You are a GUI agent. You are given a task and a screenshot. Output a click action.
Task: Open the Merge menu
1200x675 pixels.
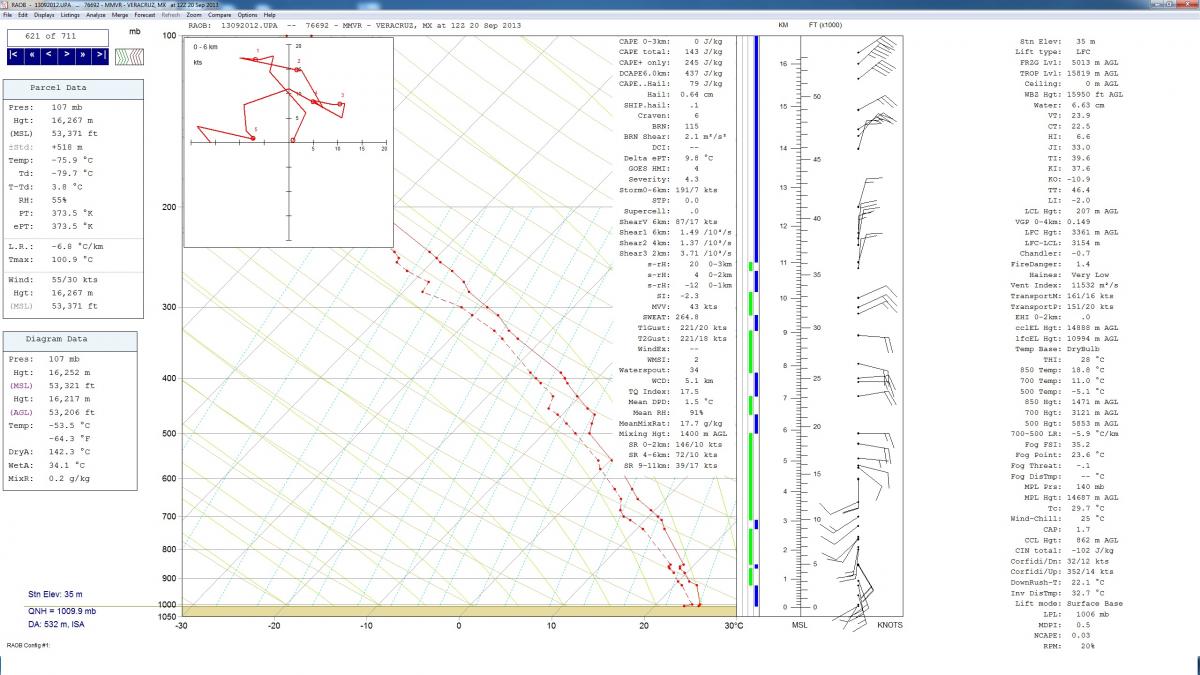(x=120, y=15)
